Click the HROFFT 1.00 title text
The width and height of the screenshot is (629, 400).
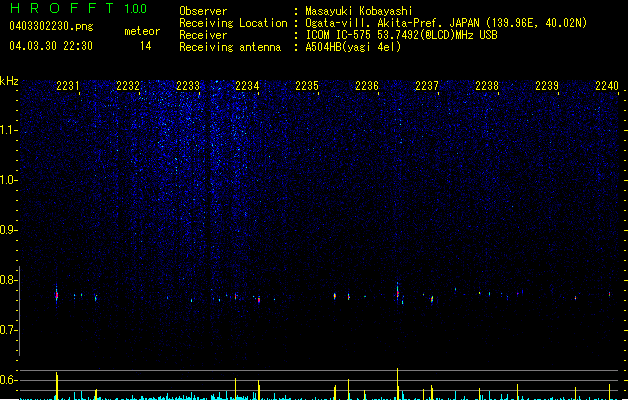[79, 8]
